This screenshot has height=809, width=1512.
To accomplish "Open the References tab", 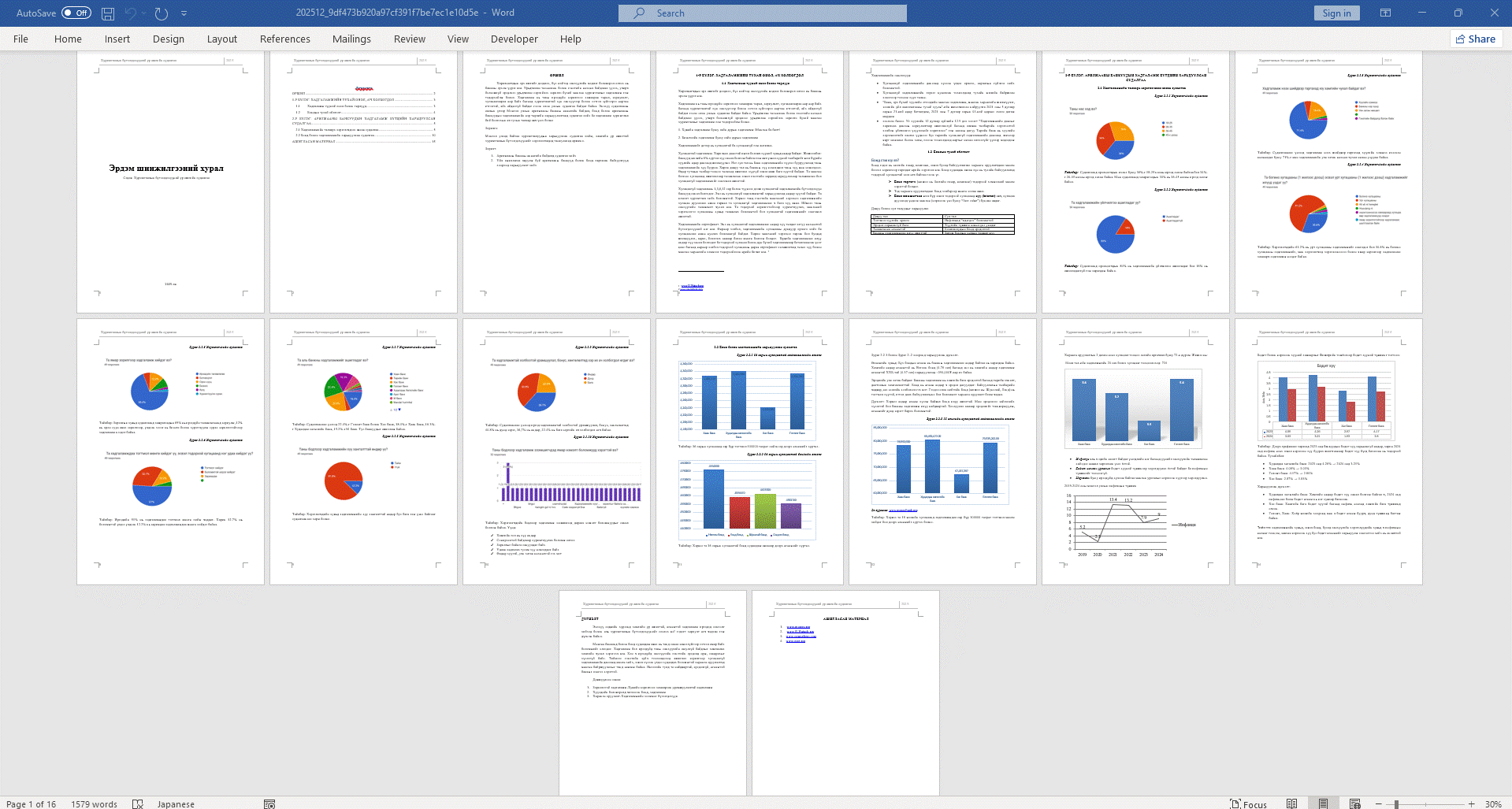I will pos(284,39).
